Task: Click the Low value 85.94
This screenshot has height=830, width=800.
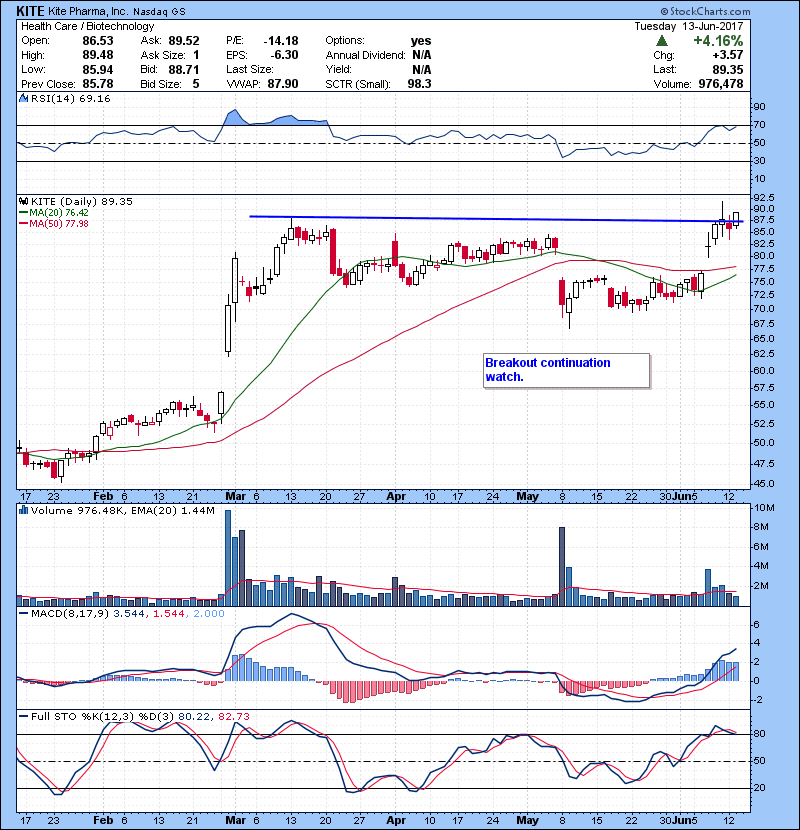Action: coord(97,69)
